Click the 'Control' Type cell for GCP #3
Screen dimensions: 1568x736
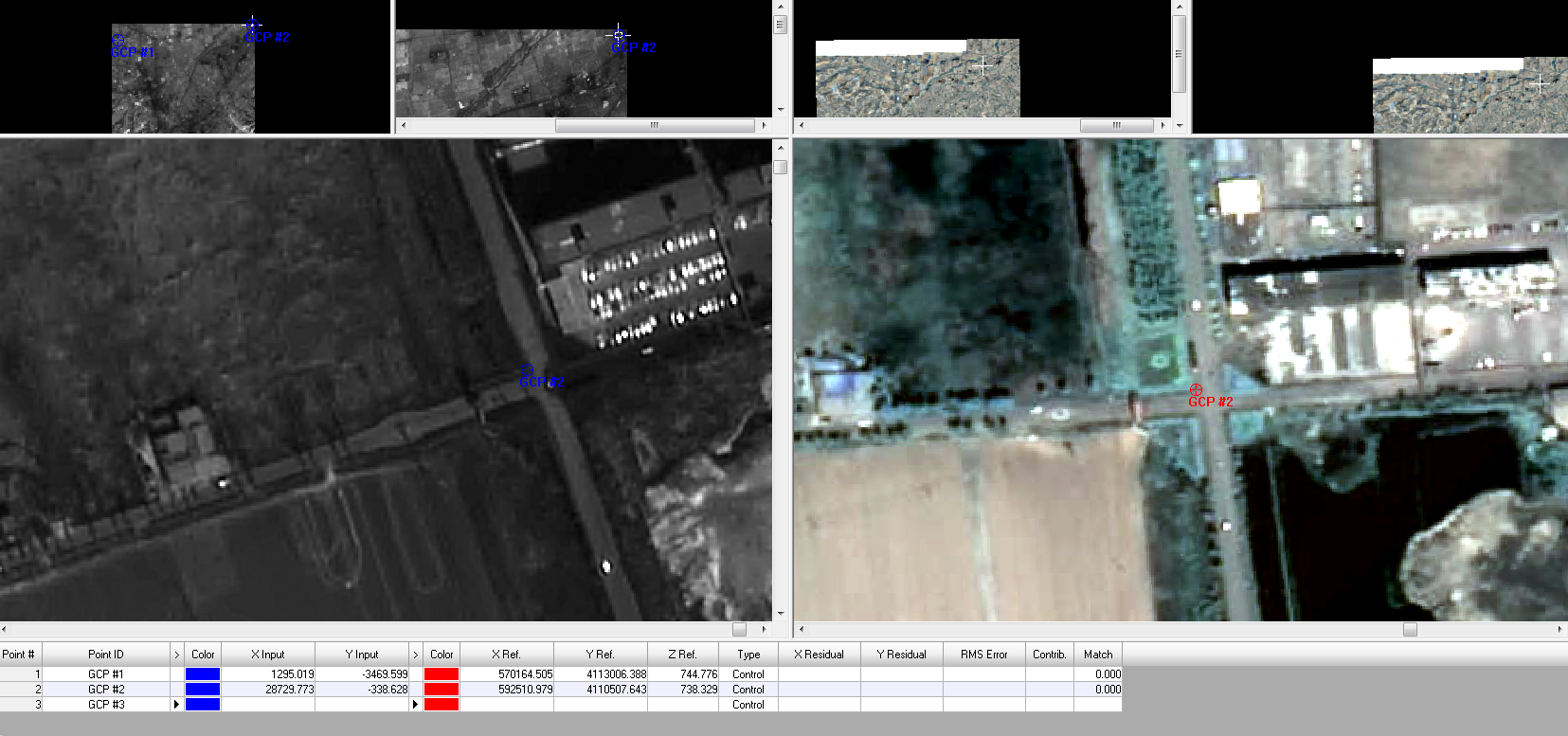(748, 705)
